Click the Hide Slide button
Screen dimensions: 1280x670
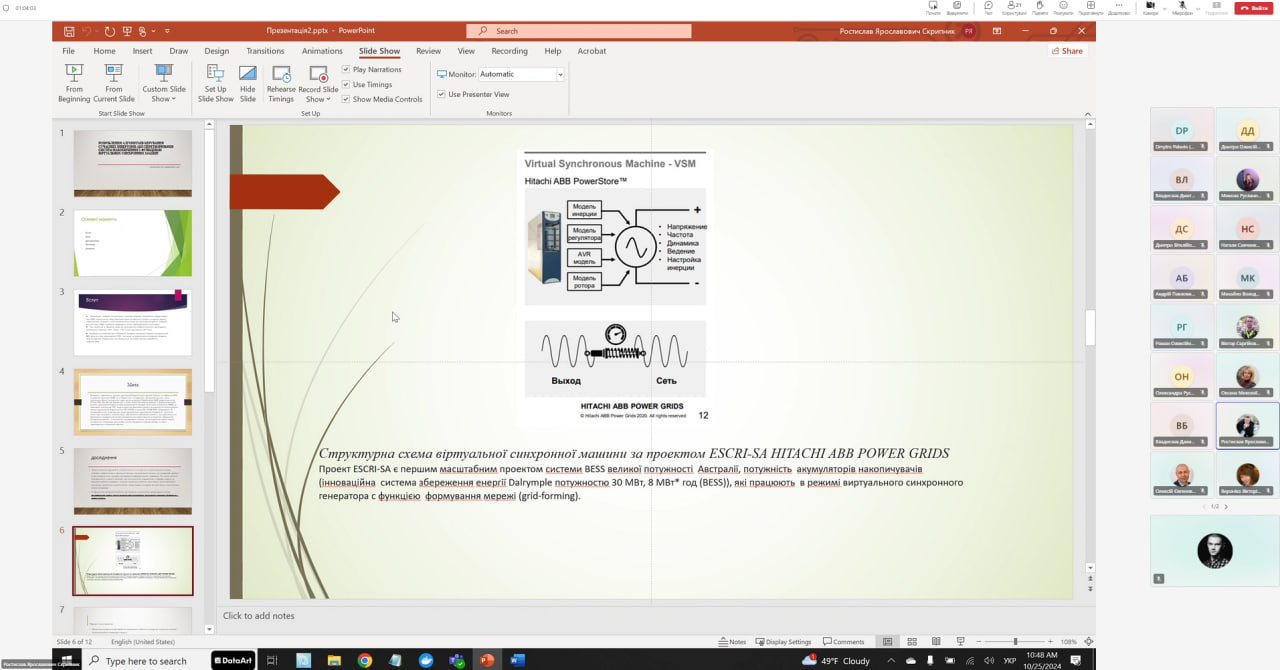tap(248, 83)
